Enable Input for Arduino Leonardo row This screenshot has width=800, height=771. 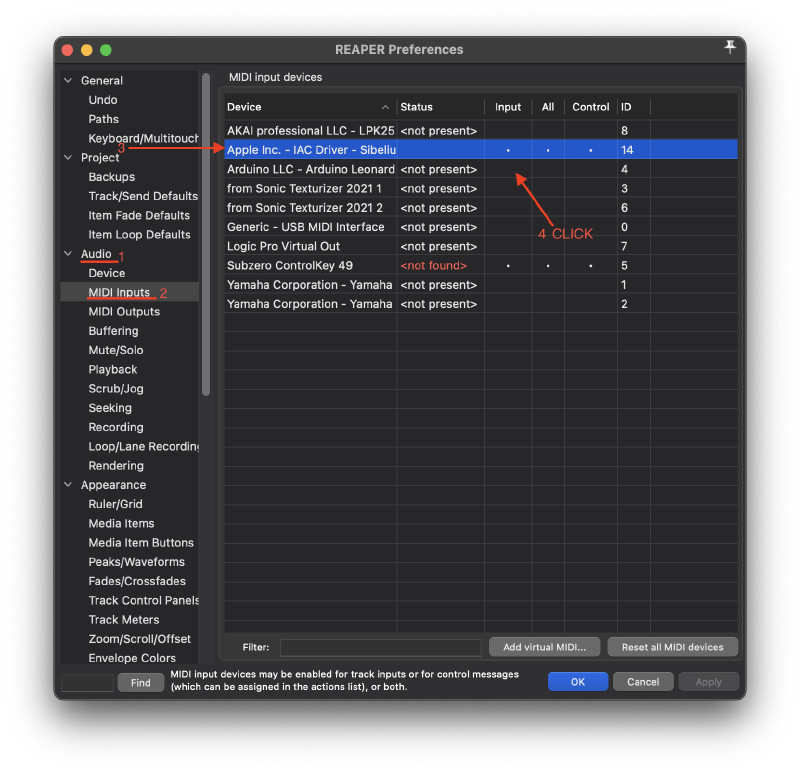(508, 169)
